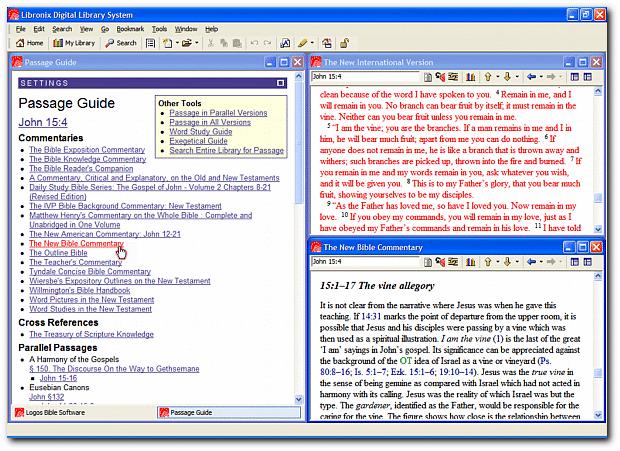Screen dimensions: 620x451
Task: Click the red network update icon in toolbar
Action: [x=327, y=43]
